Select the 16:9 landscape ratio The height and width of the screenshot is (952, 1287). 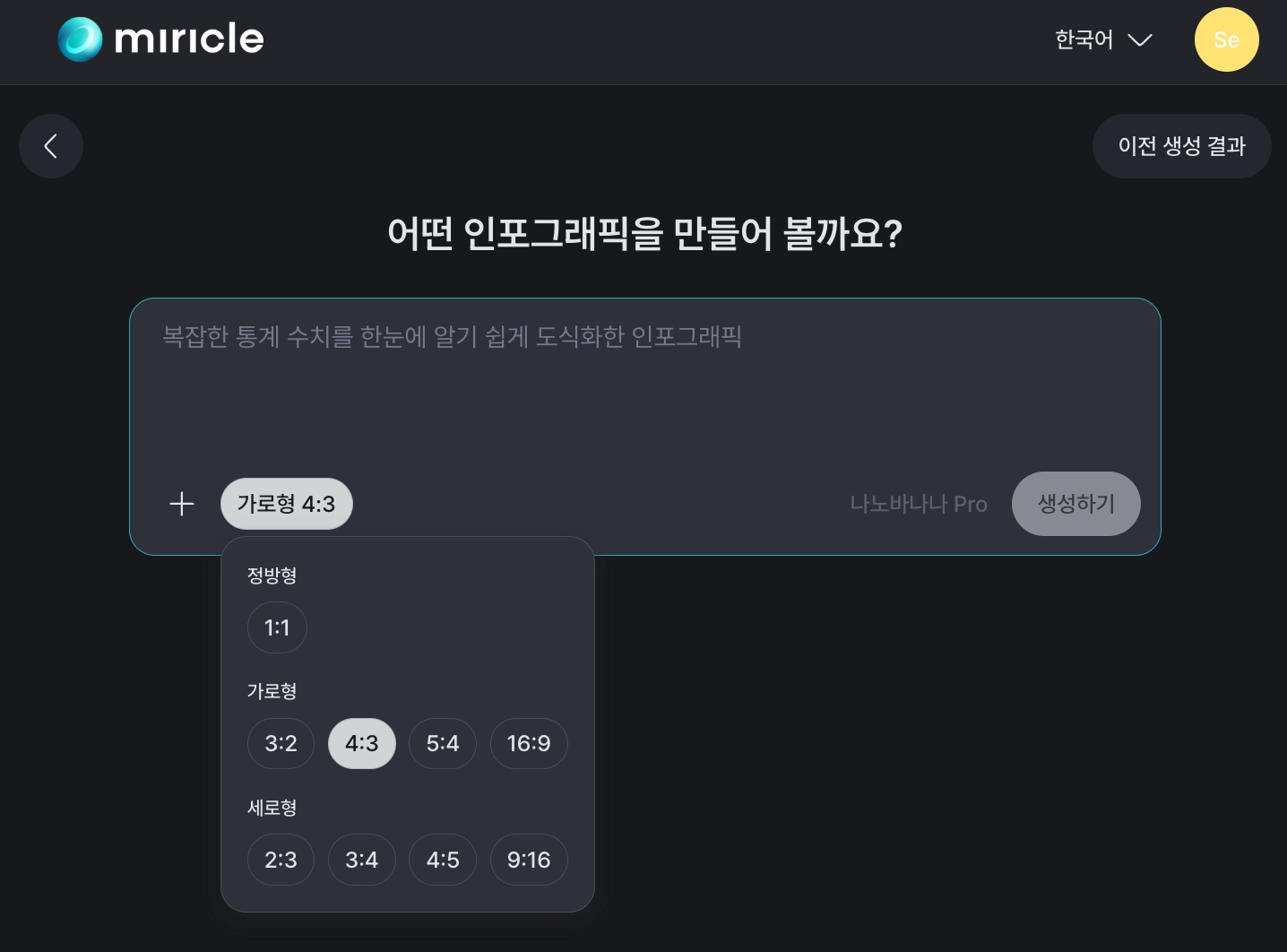pos(529,743)
